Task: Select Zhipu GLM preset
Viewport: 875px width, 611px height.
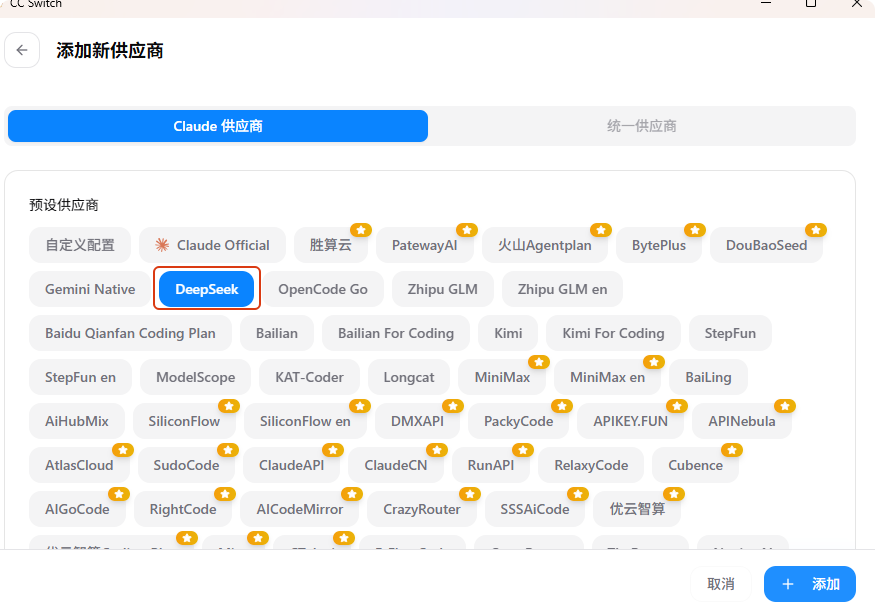Action: tap(443, 289)
